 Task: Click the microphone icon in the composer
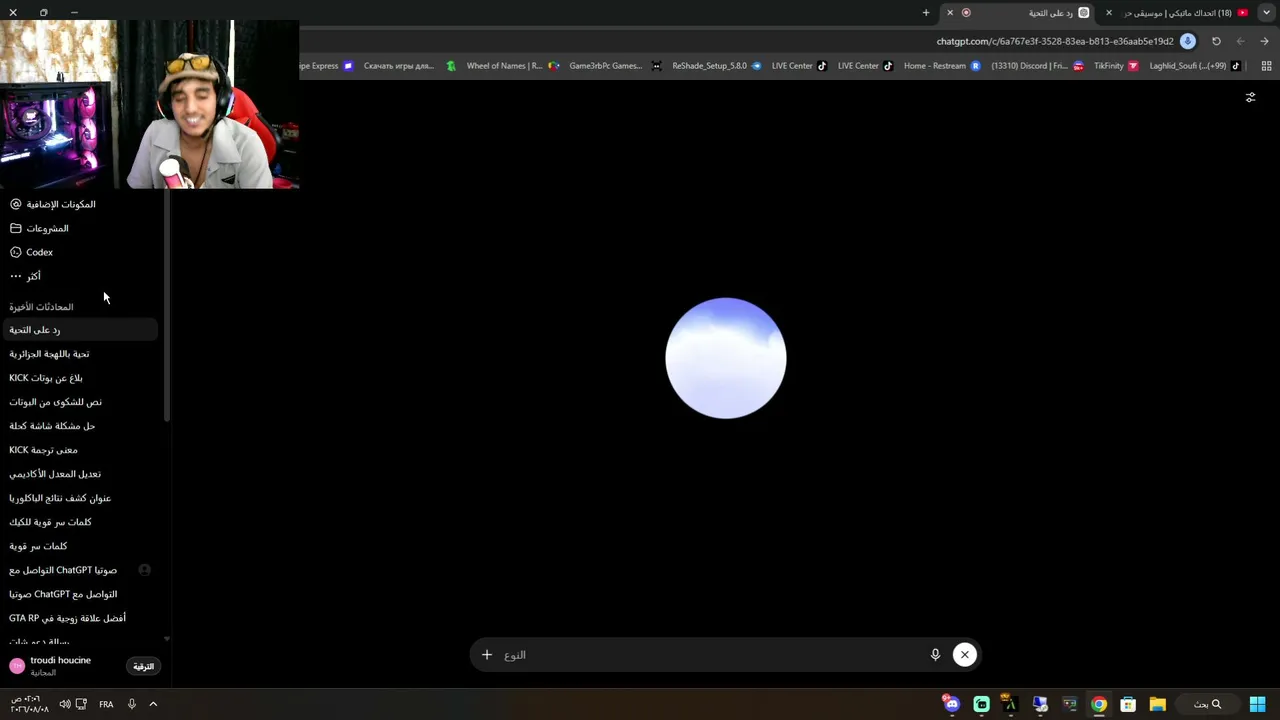tap(935, 655)
